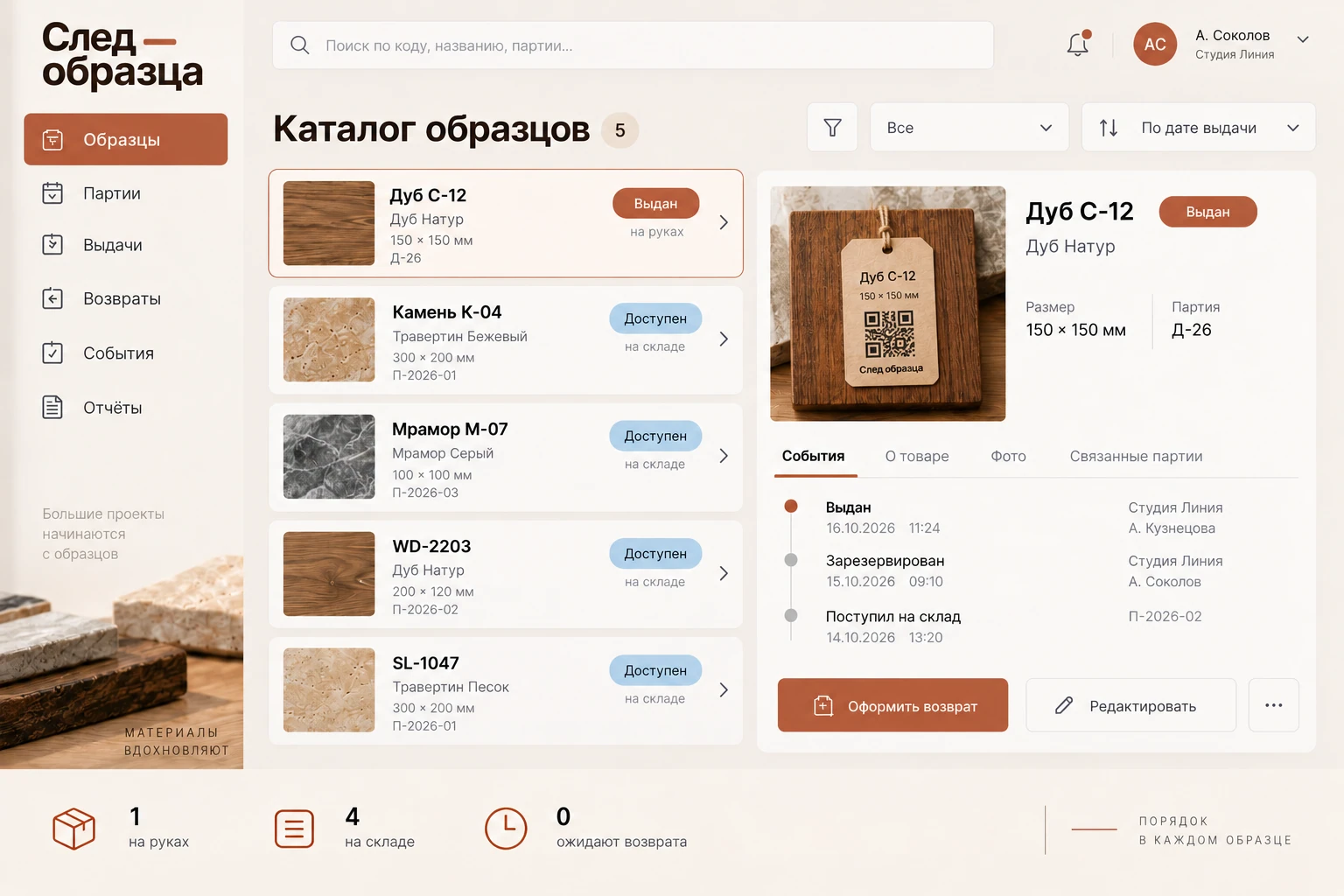Viewport: 1344px width, 896px height.
Task: Click the pencil icon on Редактировать
Action: point(1064,705)
